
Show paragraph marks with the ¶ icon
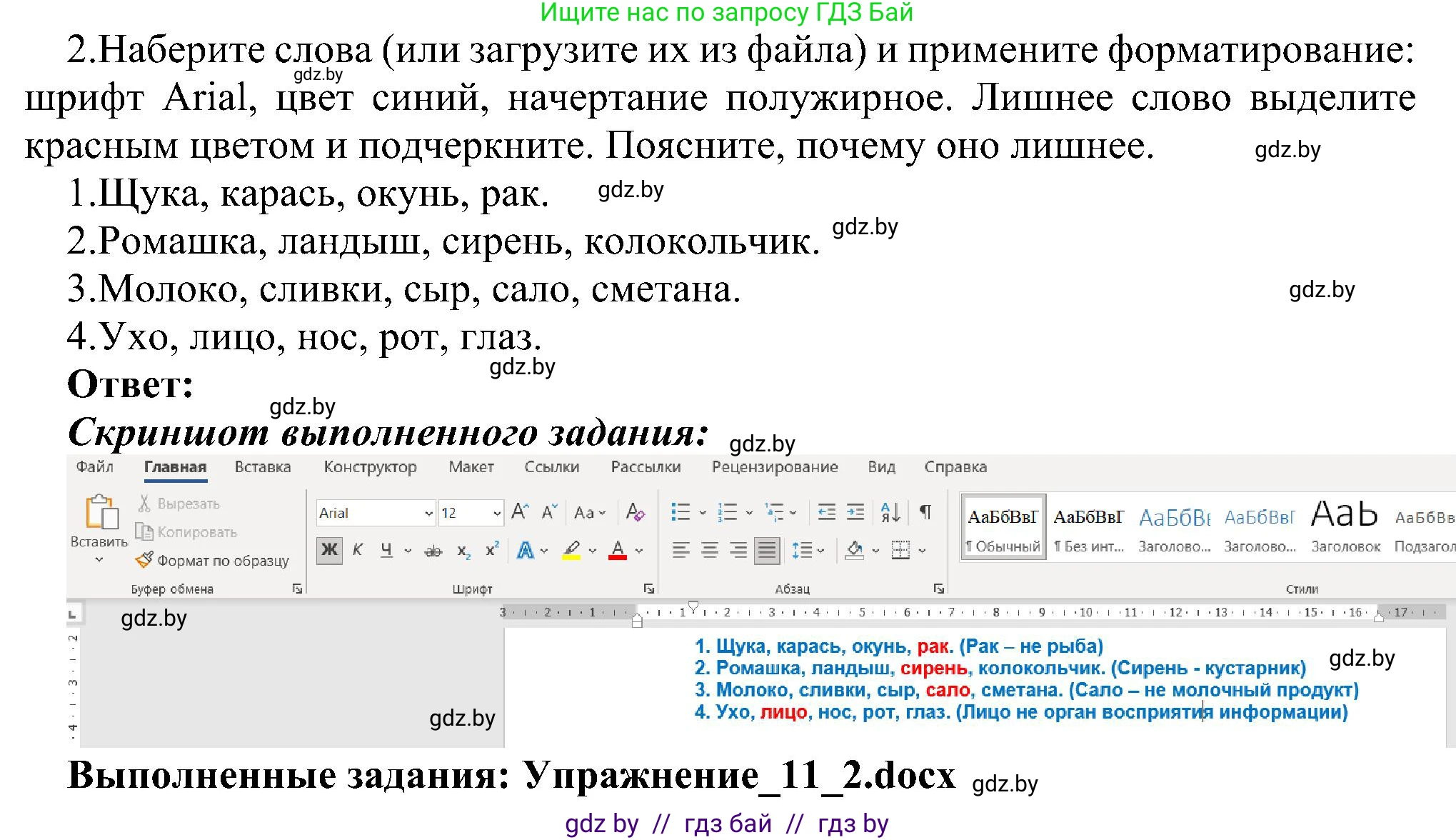pyautogui.click(x=925, y=512)
